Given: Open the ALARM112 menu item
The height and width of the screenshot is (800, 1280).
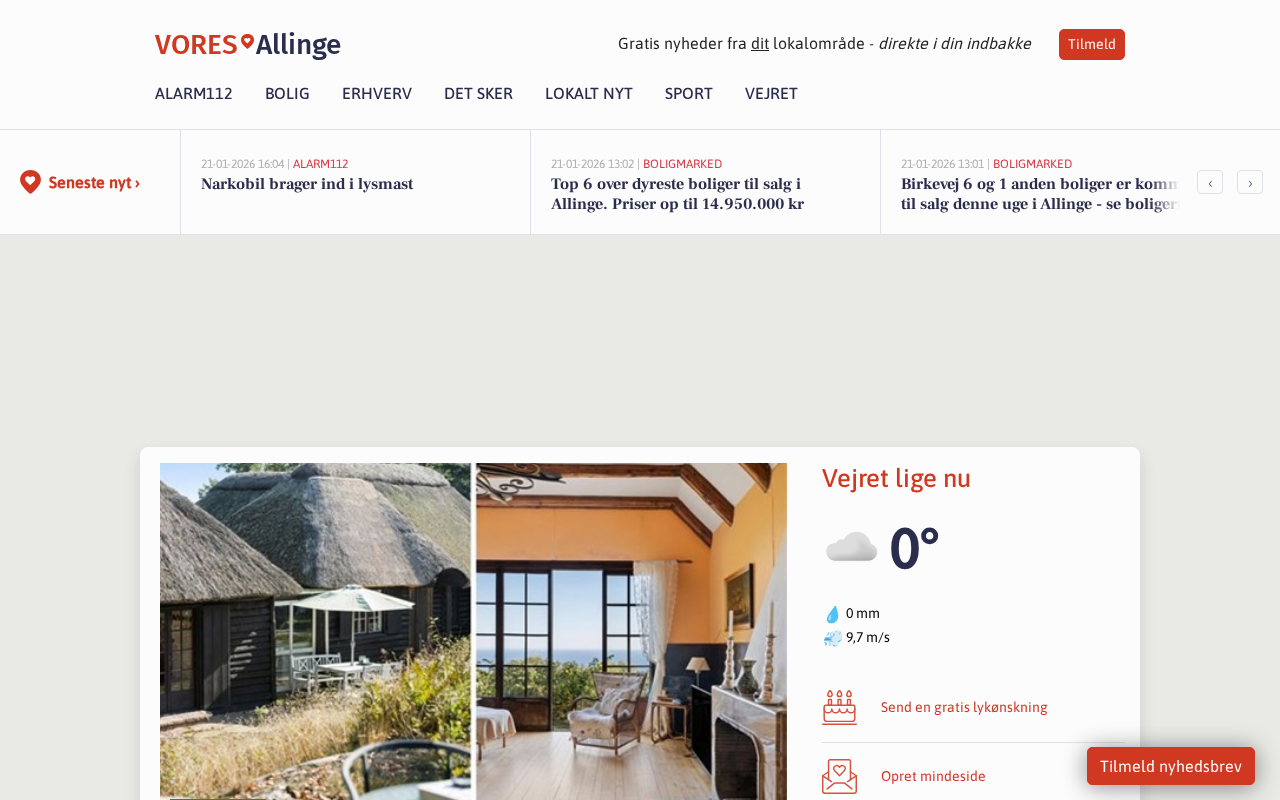Looking at the screenshot, I should (194, 94).
